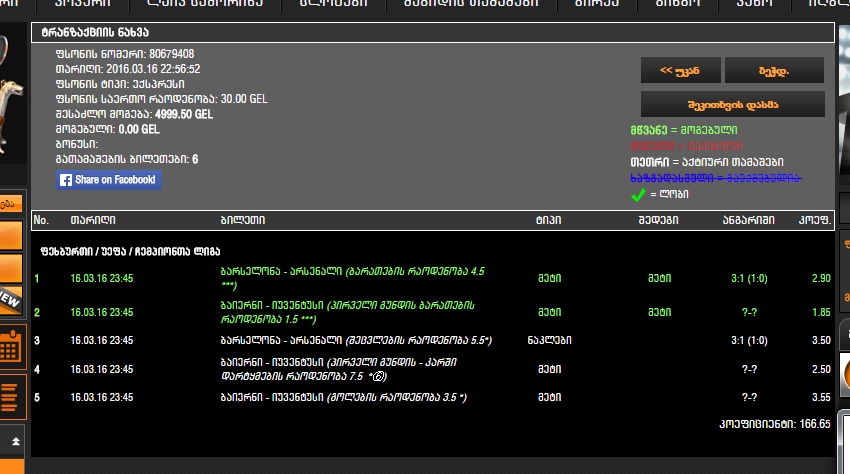Click the Share on Facebook button

[108, 180]
